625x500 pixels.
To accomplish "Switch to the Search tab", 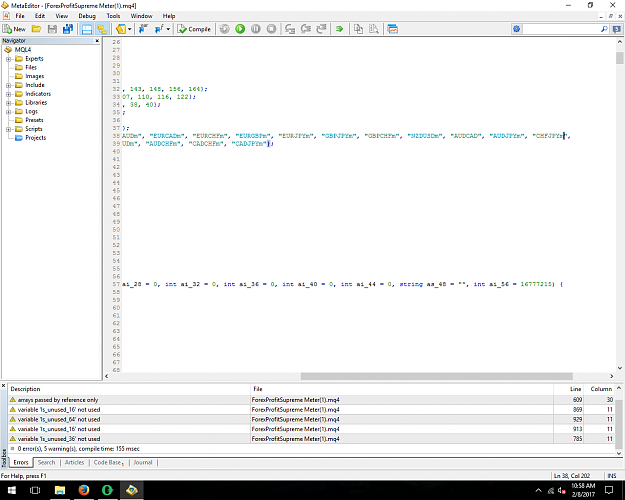I will (x=46, y=463).
